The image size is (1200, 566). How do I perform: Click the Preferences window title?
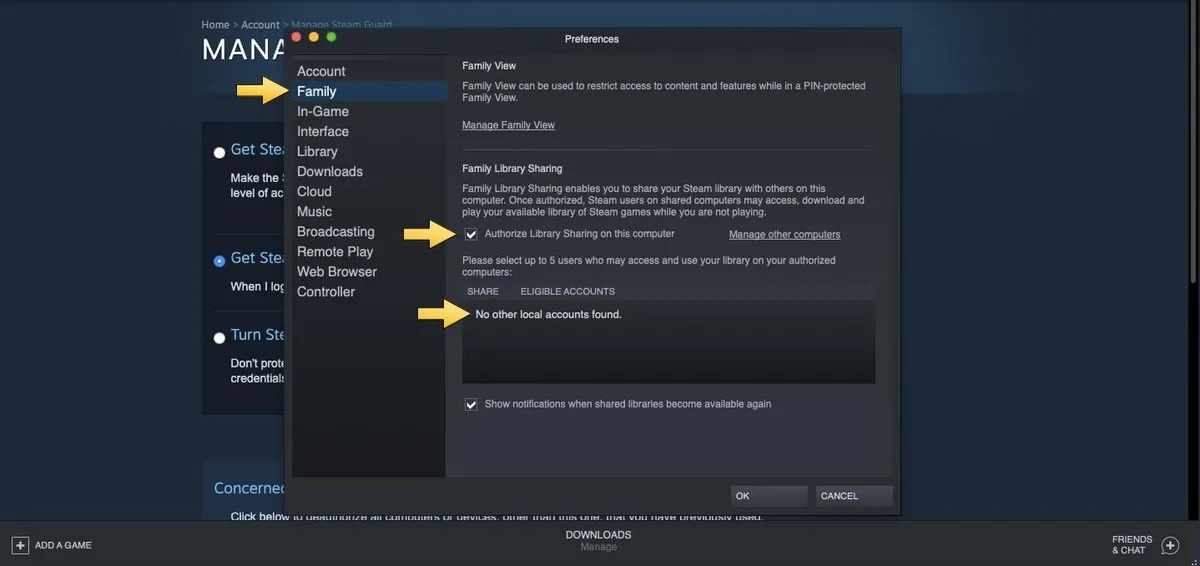click(592, 39)
